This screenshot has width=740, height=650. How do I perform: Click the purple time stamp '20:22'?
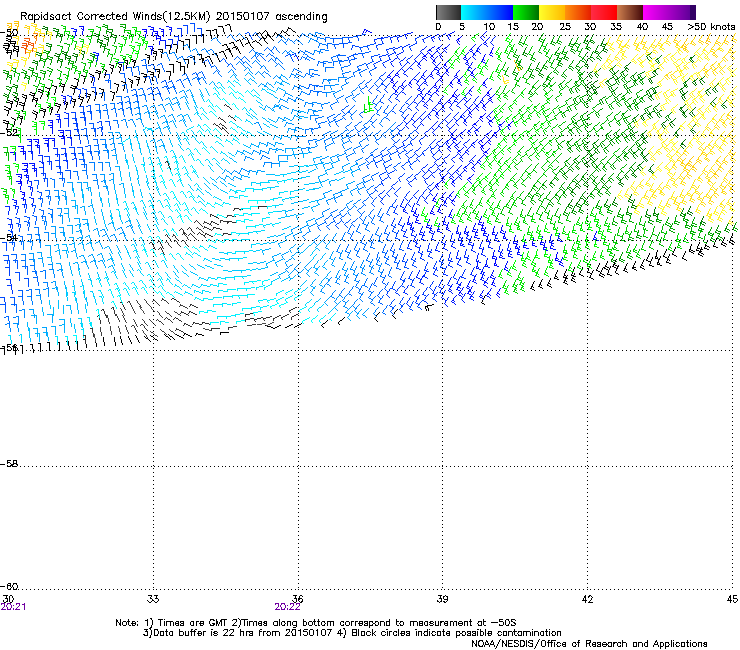click(x=287, y=607)
